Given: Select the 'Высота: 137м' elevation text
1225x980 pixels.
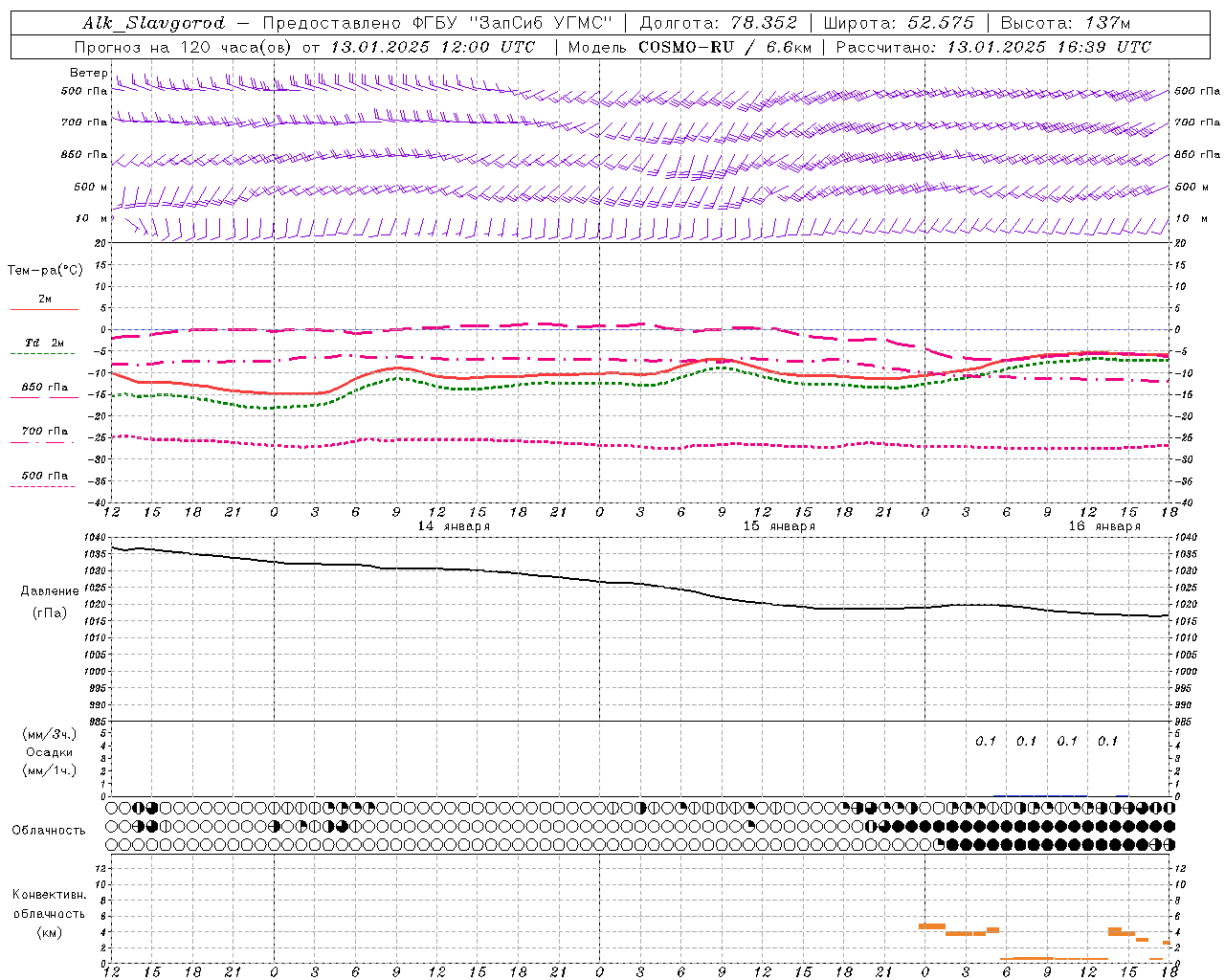Looking at the screenshot, I should click(1065, 23).
